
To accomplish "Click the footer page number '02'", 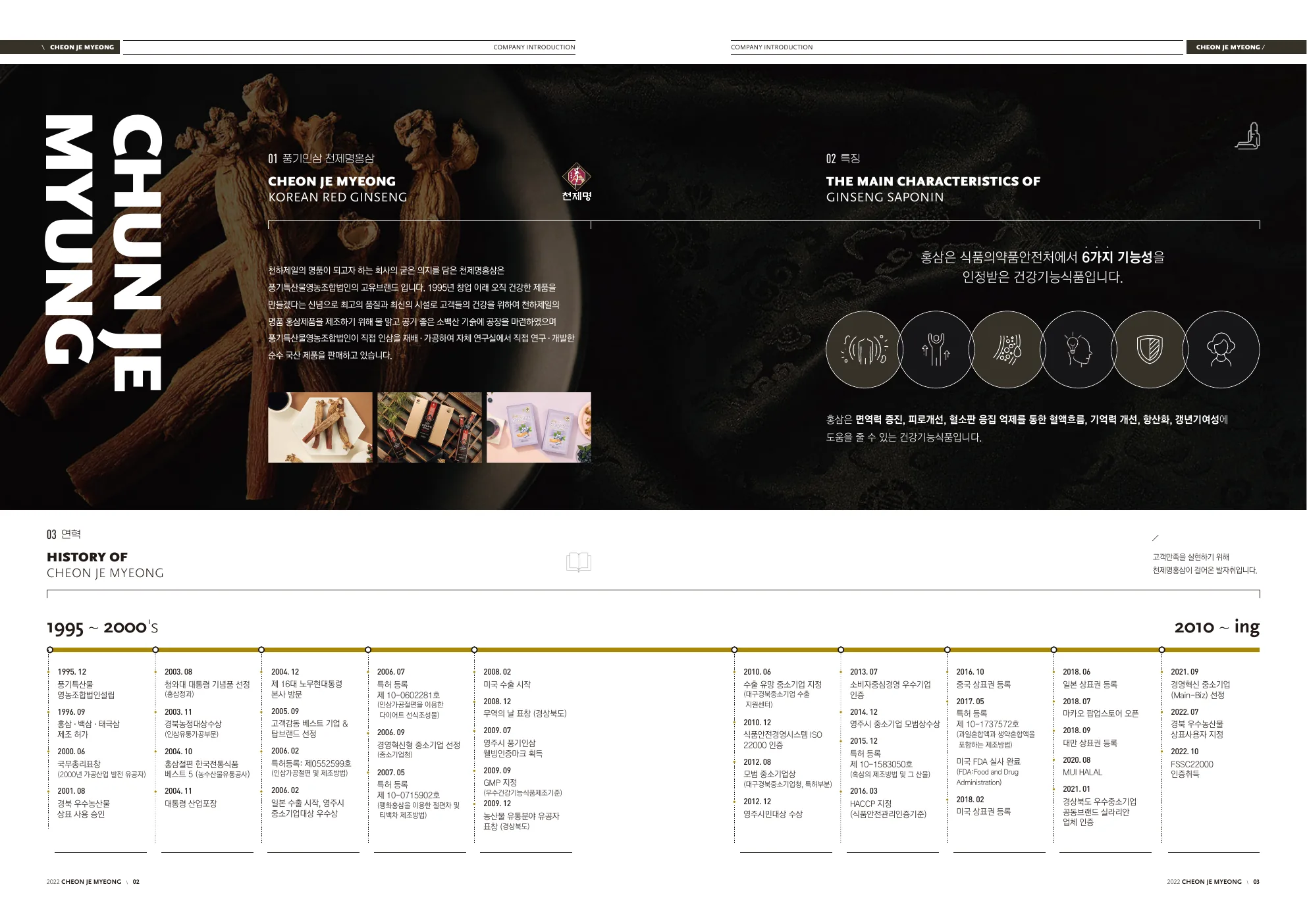I will click(x=136, y=882).
